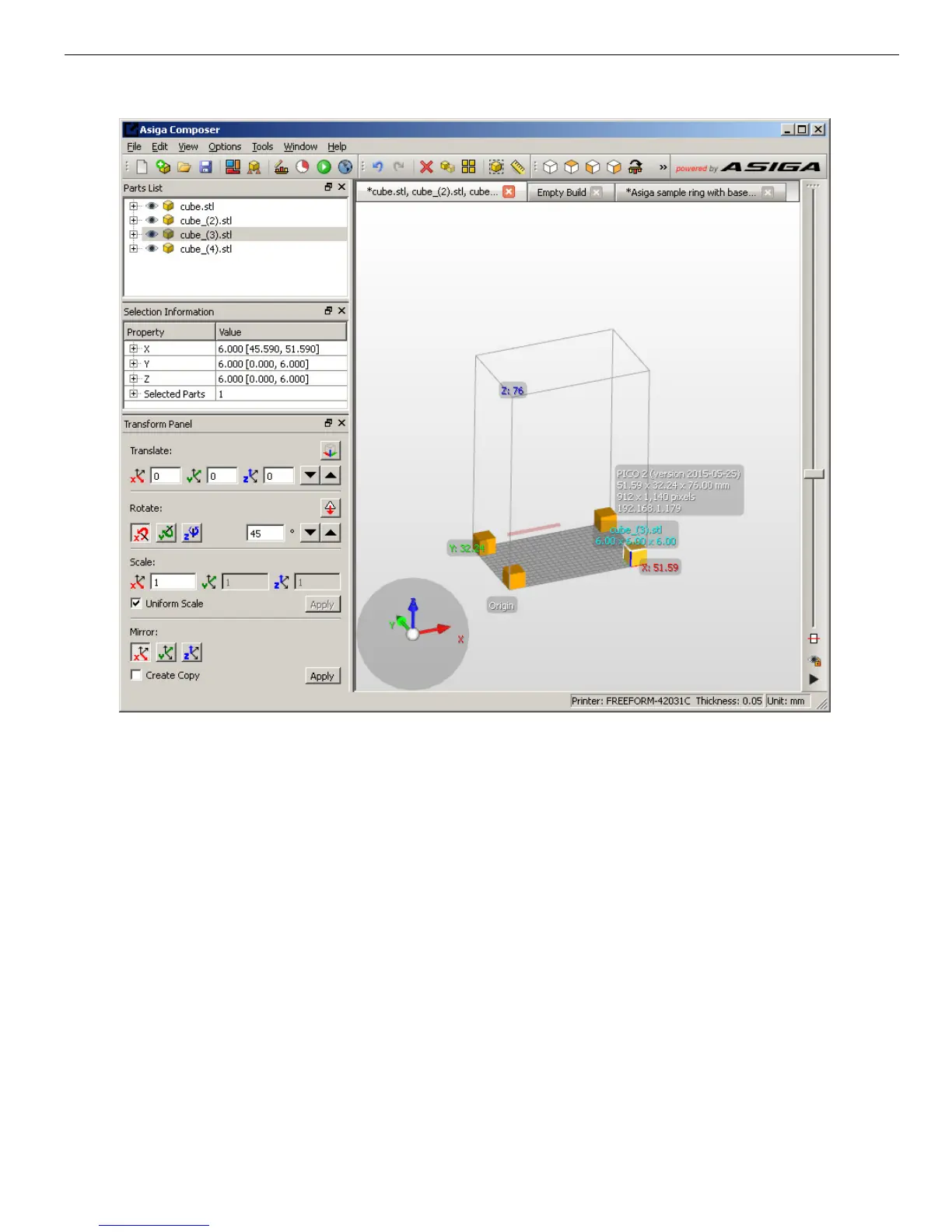Click the first cube view orientation icon
This screenshot has height=1232, width=952.
coord(550,166)
